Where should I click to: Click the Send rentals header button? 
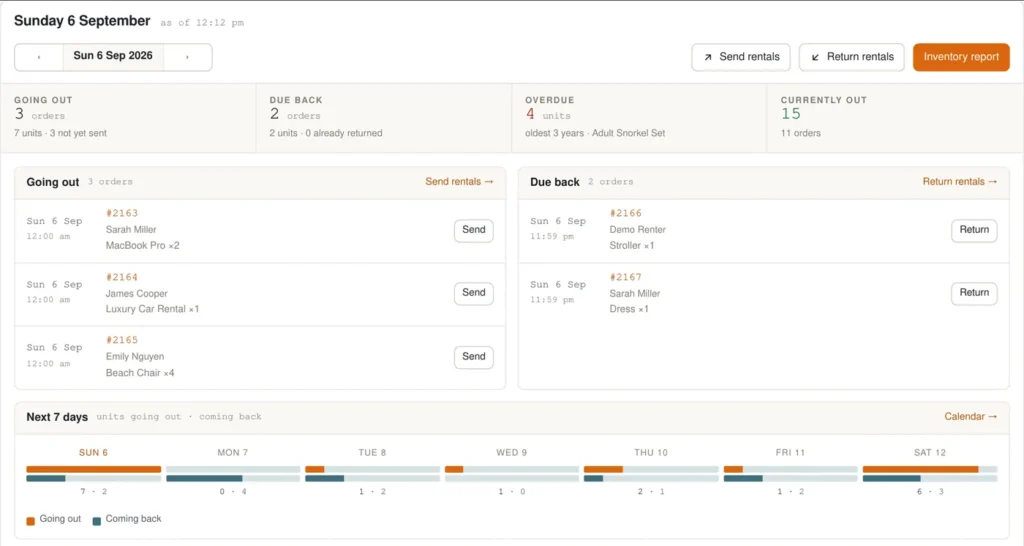point(741,57)
